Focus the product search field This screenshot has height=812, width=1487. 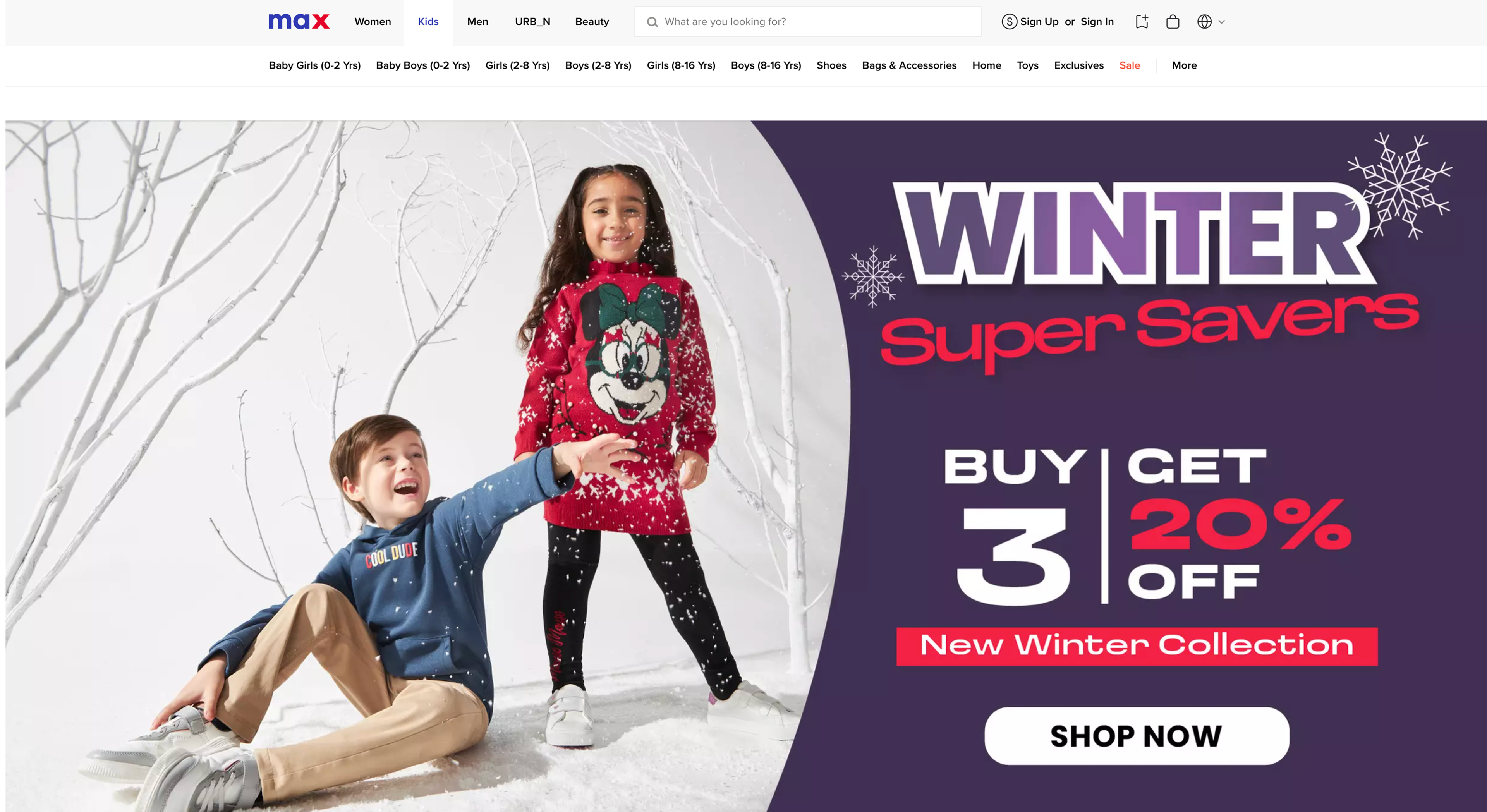click(807, 22)
